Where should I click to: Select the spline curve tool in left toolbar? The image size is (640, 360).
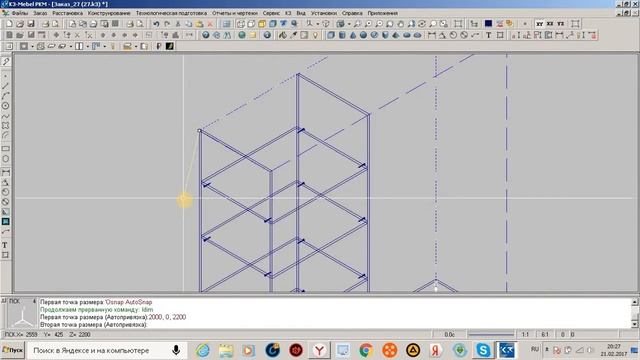click(x=5, y=116)
